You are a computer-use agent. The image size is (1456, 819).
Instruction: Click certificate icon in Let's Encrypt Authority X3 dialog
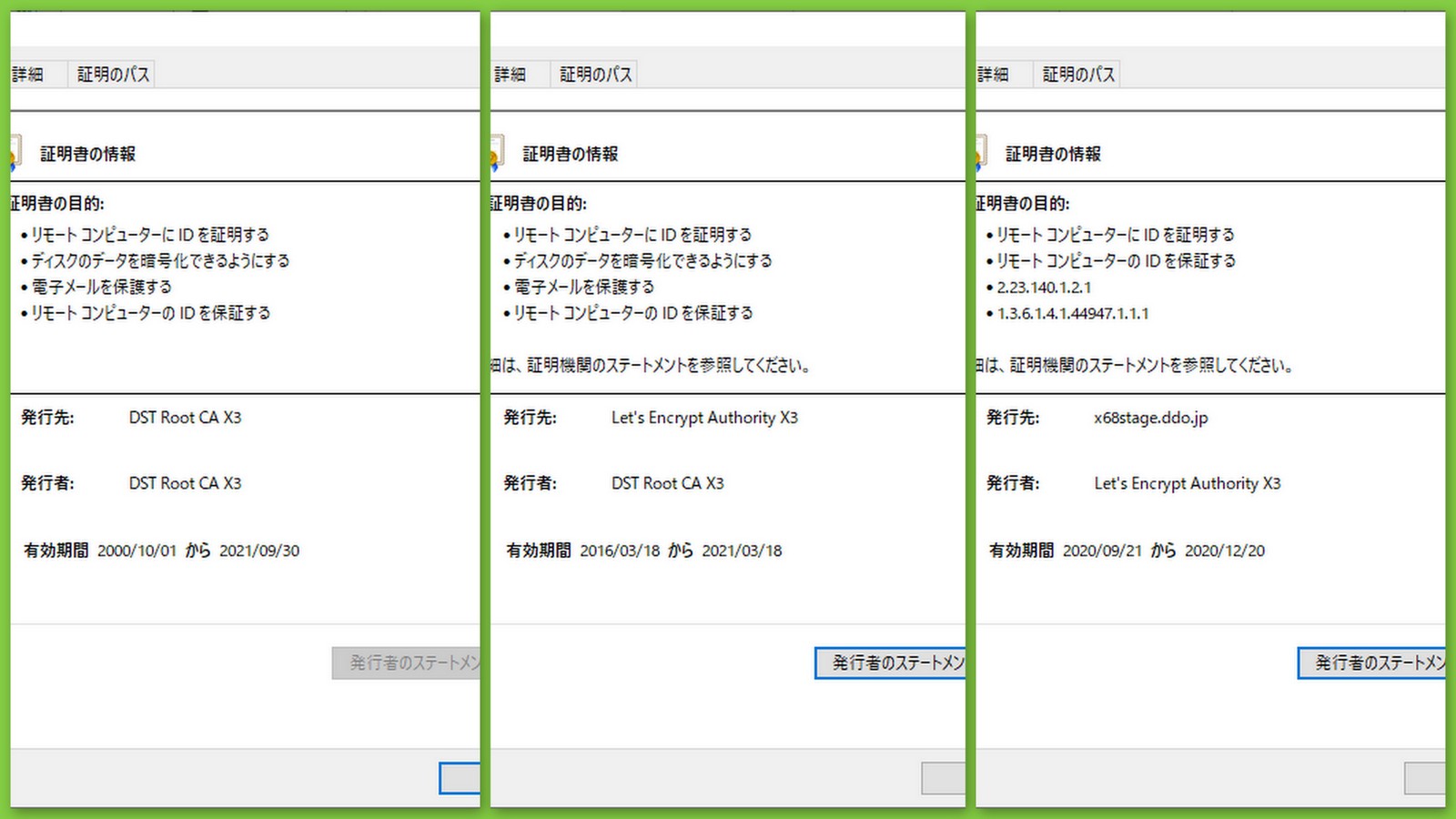pos(497,153)
